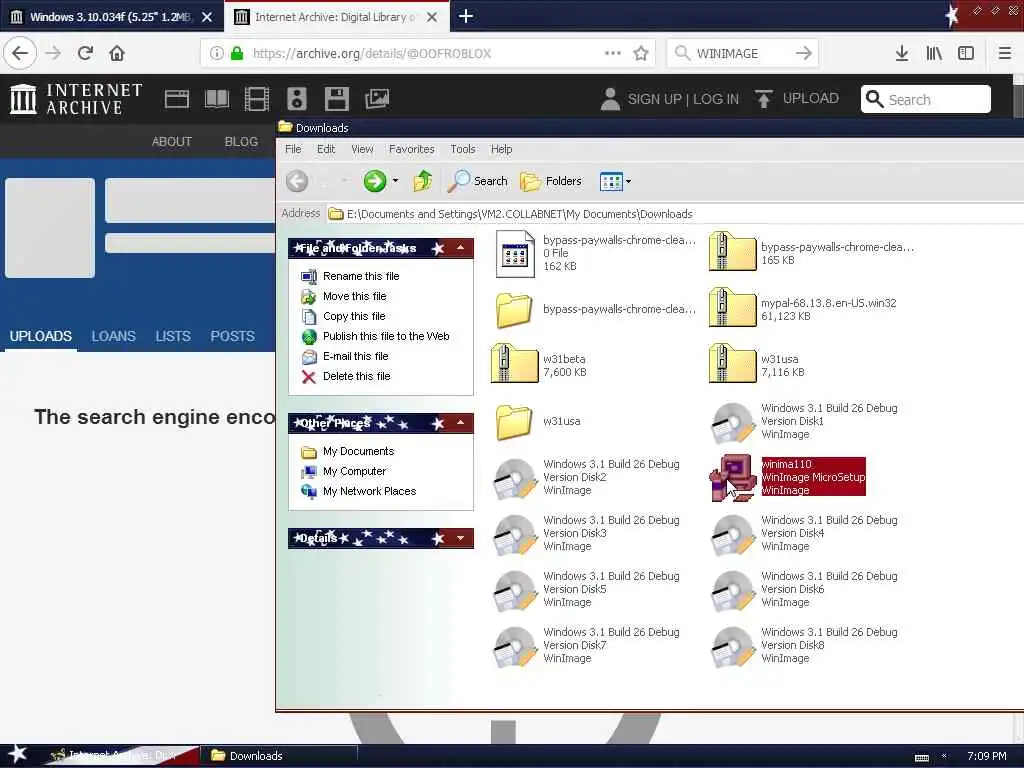Open Archive images icon
The image size is (1024, 768).
(377, 99)
